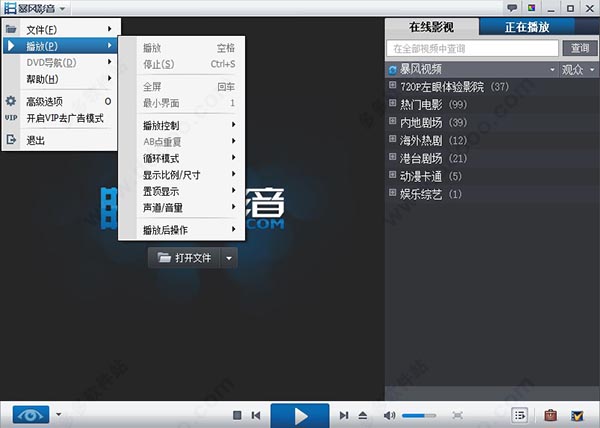The height and width of the screenshot is (428, 600).
Task: Skip to previous track
Action: pos(256,415)
